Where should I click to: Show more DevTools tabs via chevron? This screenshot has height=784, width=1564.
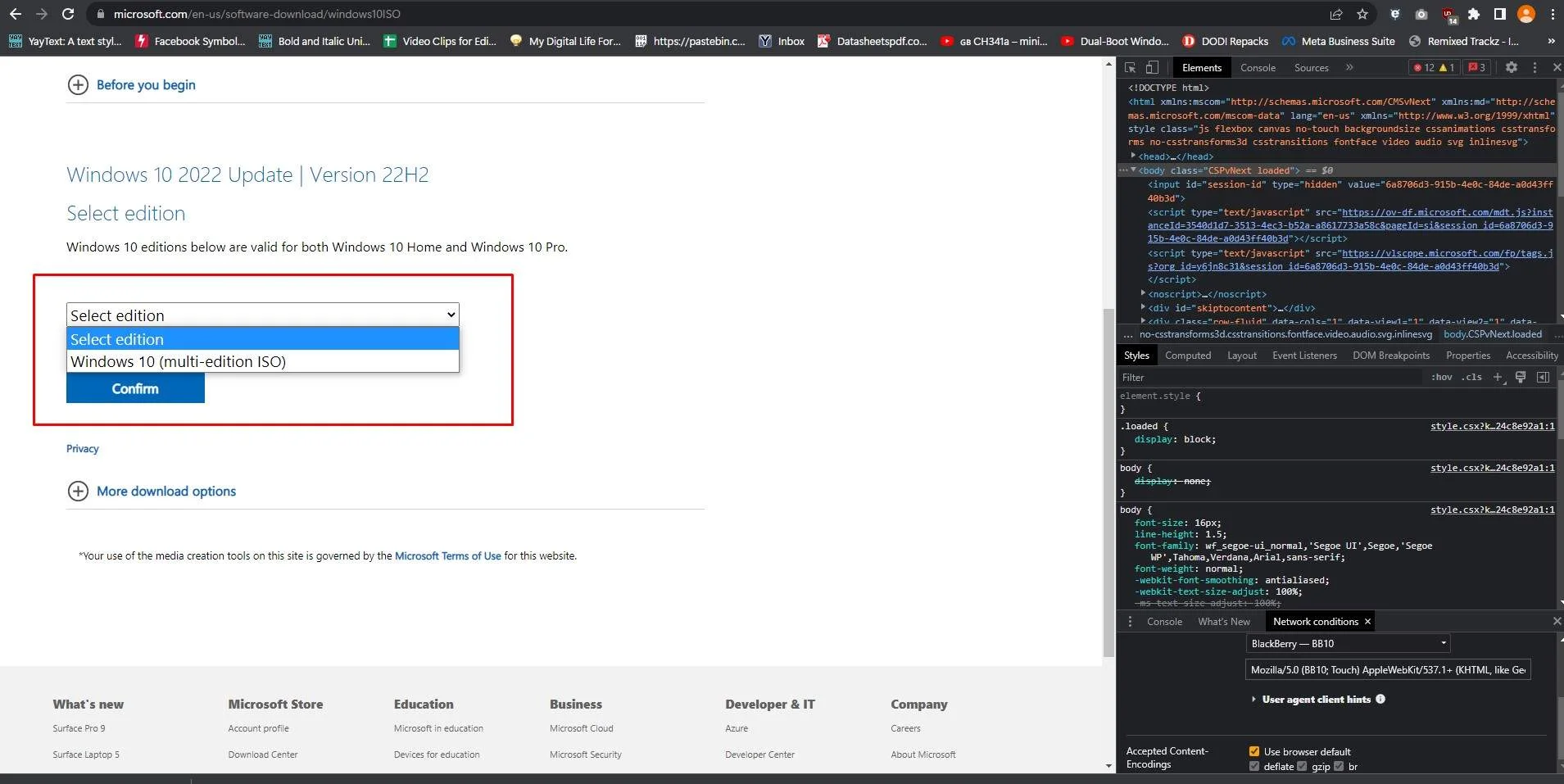tap(1349, 68)
